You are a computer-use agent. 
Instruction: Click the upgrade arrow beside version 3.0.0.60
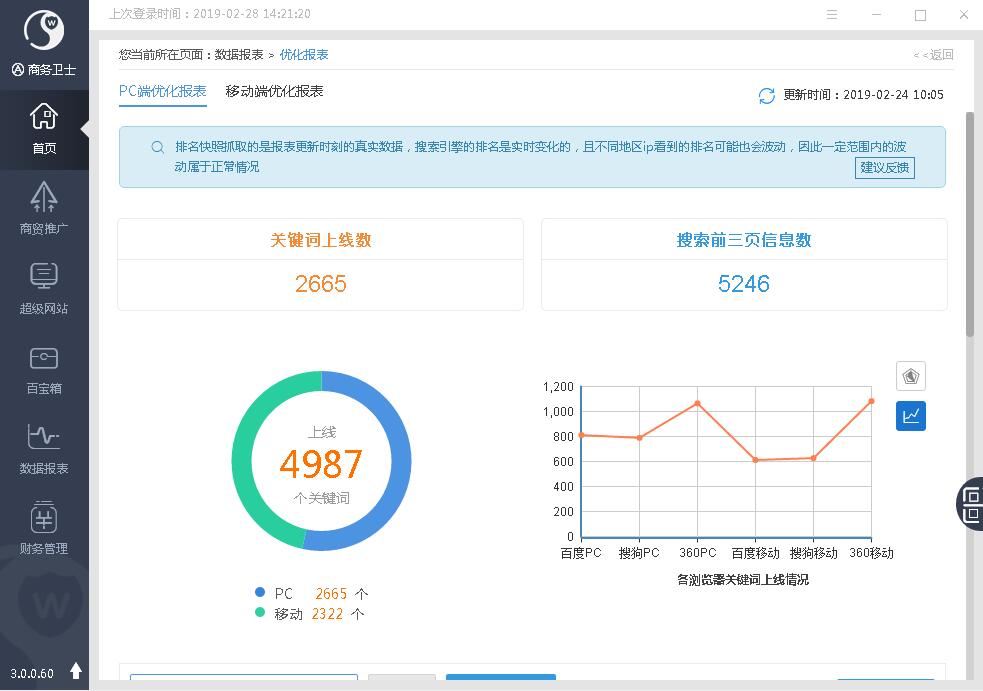point(76,671)
